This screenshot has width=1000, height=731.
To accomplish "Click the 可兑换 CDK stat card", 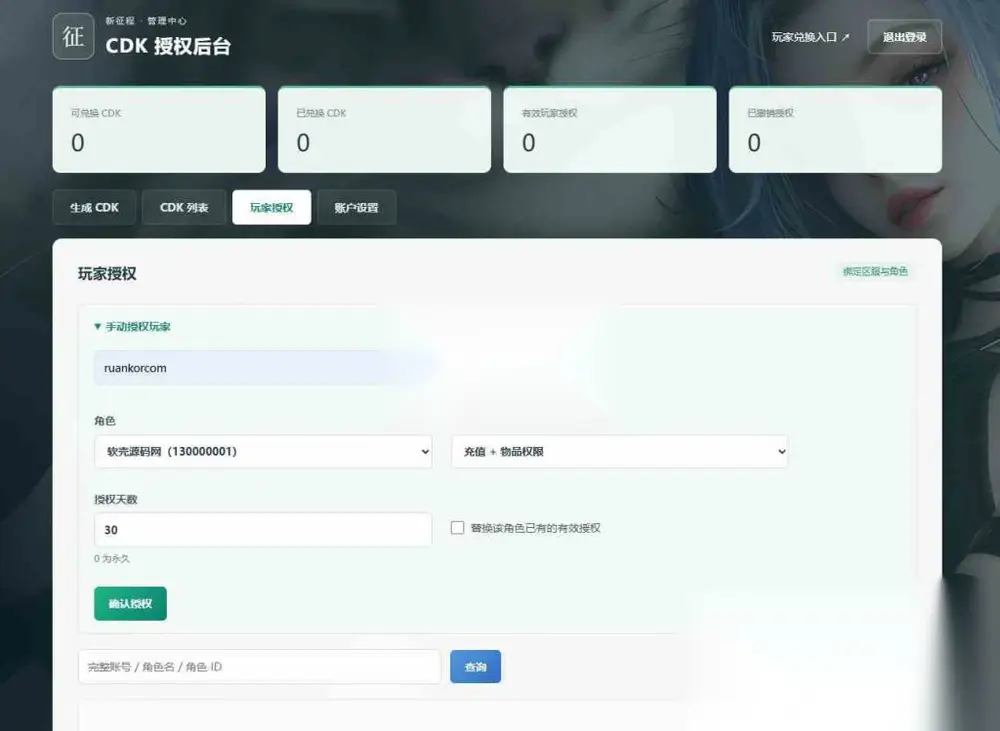I will pyautogui.click(x=159, y=129).
